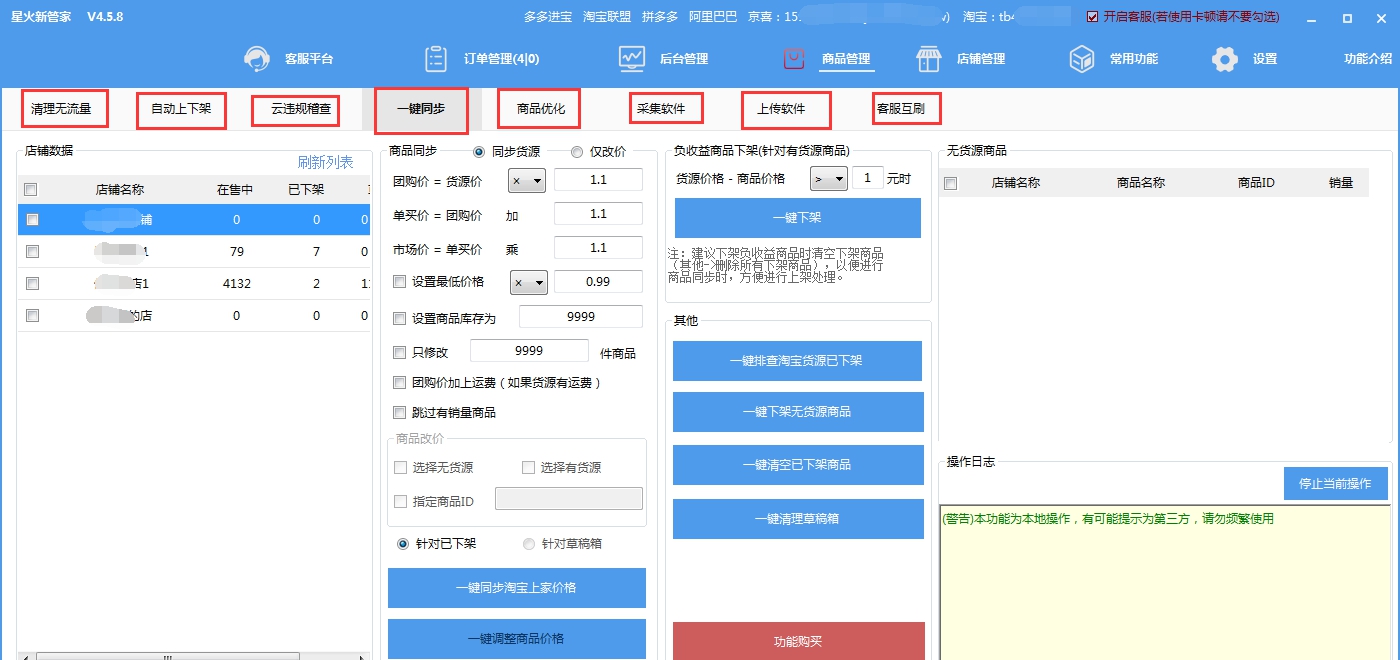1400x660 pixels.
Task: Open 后台管理 via its chart icon
Action: coord(631,58)
